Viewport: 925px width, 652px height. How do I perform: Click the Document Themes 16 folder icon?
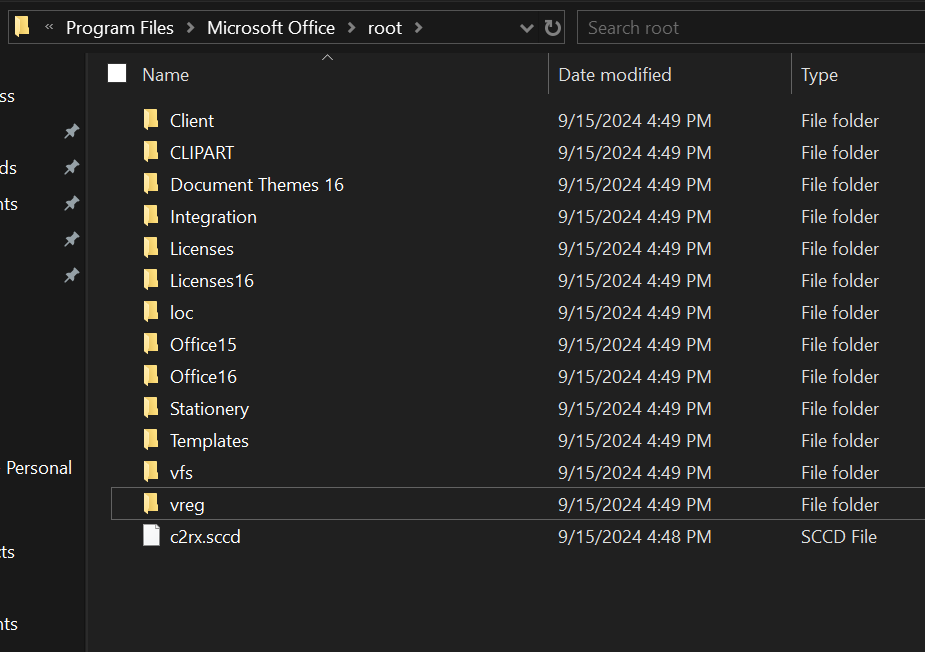click(x=151, y=184)
